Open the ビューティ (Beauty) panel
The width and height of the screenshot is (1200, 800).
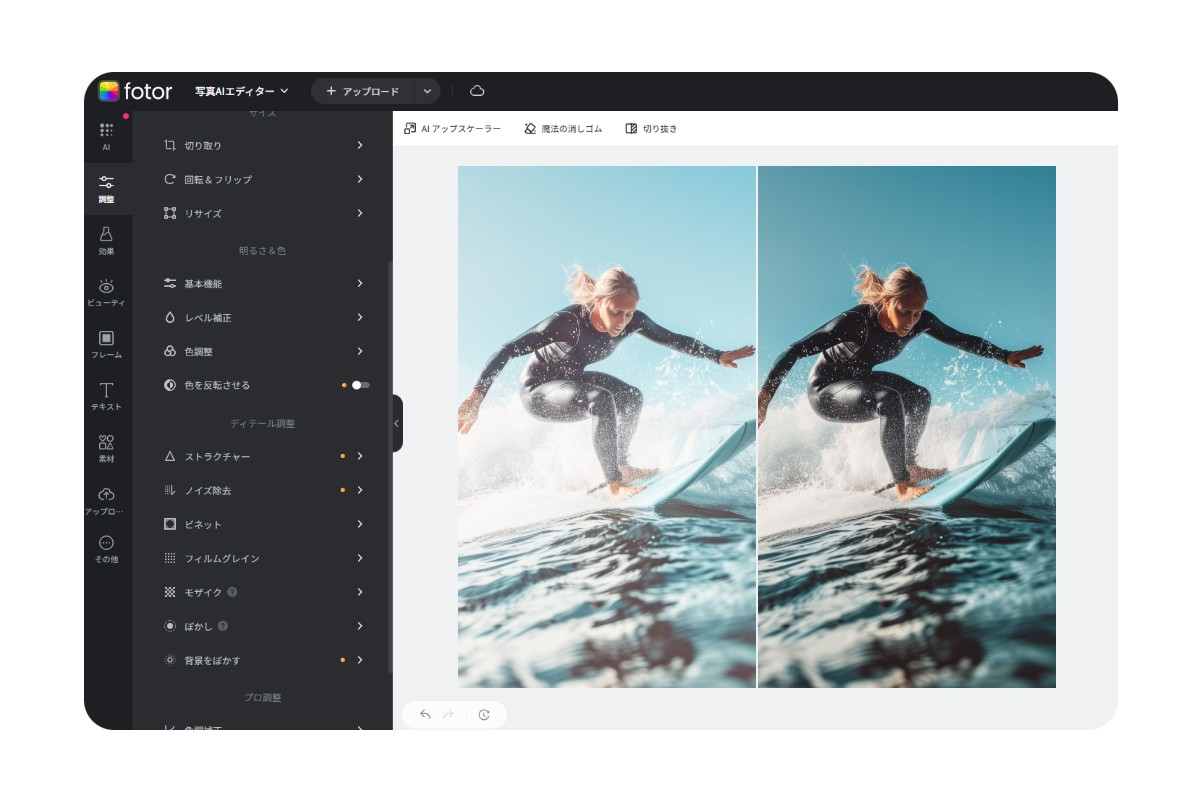click(108, 293)
